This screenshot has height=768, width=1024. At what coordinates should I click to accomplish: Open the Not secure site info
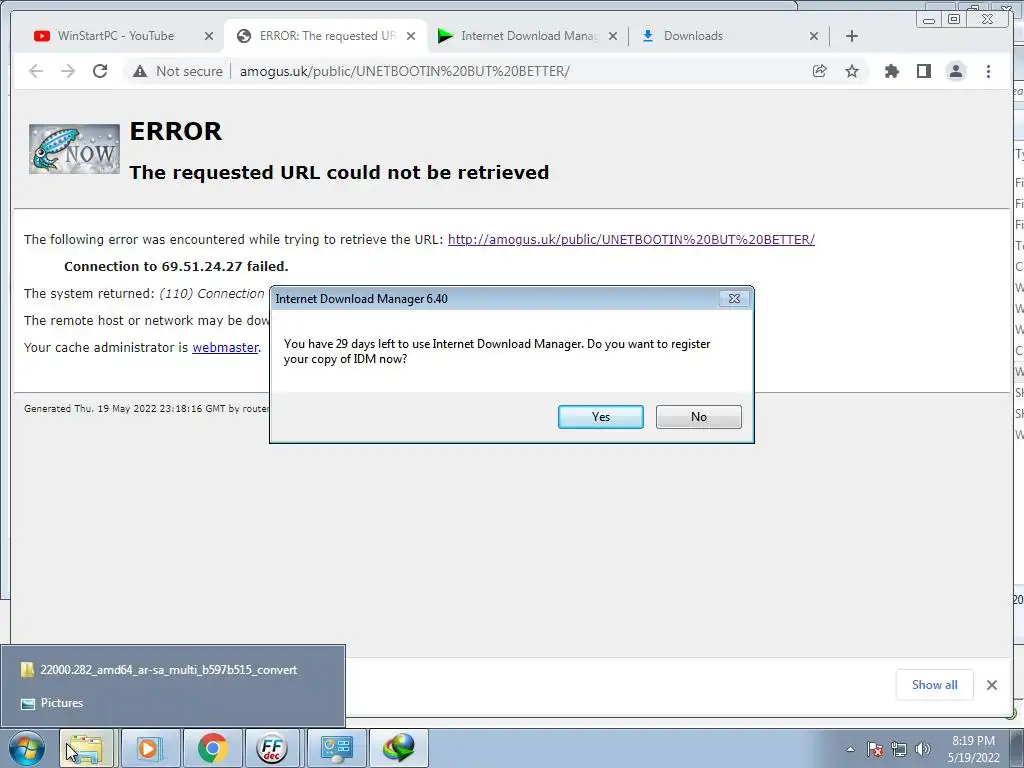[x=178, y=71]
